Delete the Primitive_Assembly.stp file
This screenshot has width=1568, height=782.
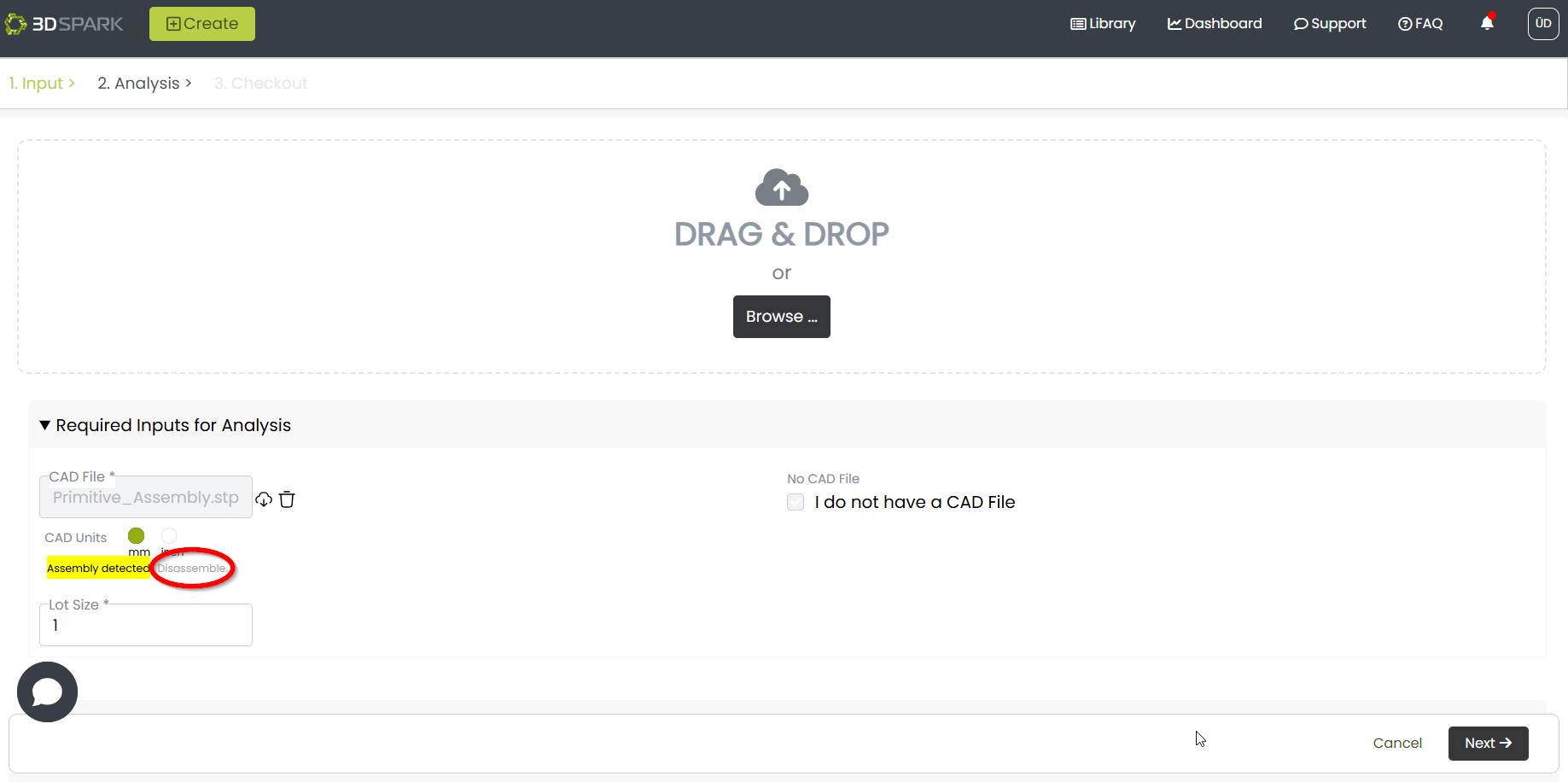pos(287,499)
